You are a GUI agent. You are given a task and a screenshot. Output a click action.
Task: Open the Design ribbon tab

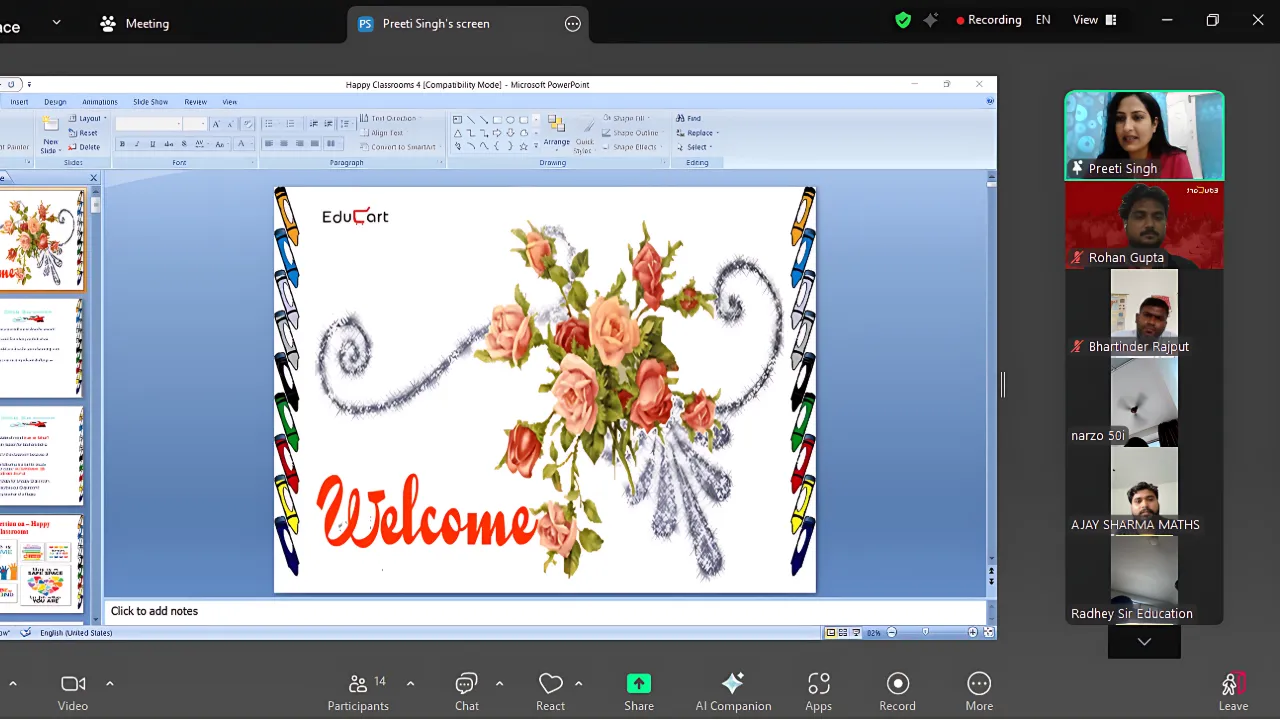55,102
